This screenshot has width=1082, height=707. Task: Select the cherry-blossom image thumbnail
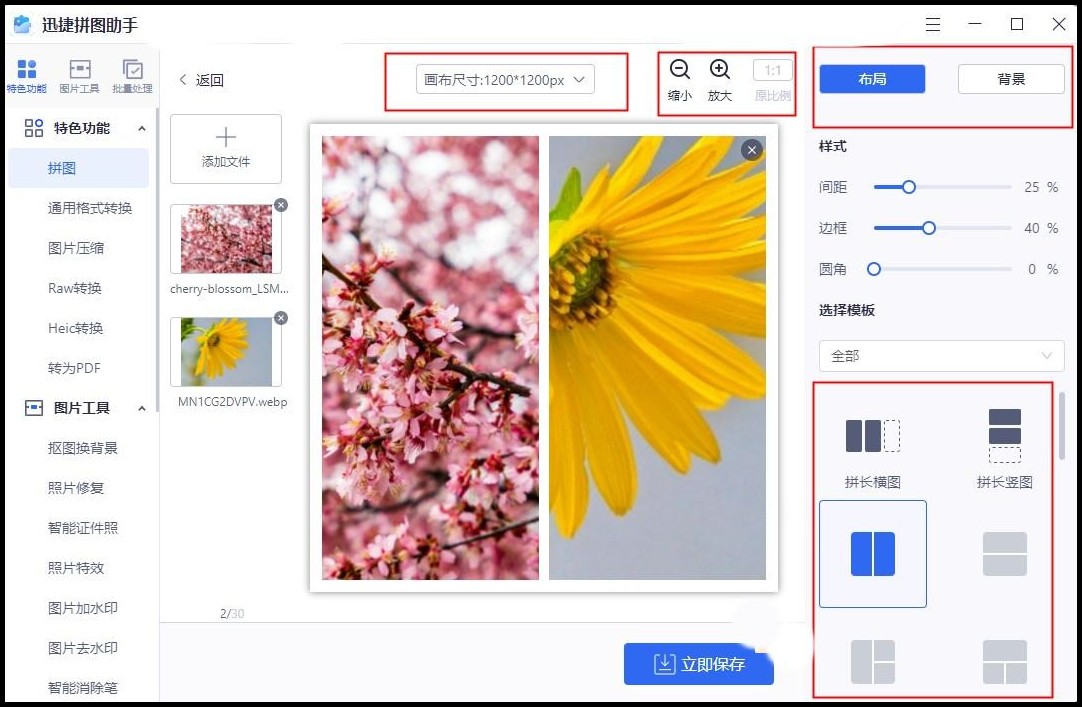pyautogui.click(x=226, y=239)
